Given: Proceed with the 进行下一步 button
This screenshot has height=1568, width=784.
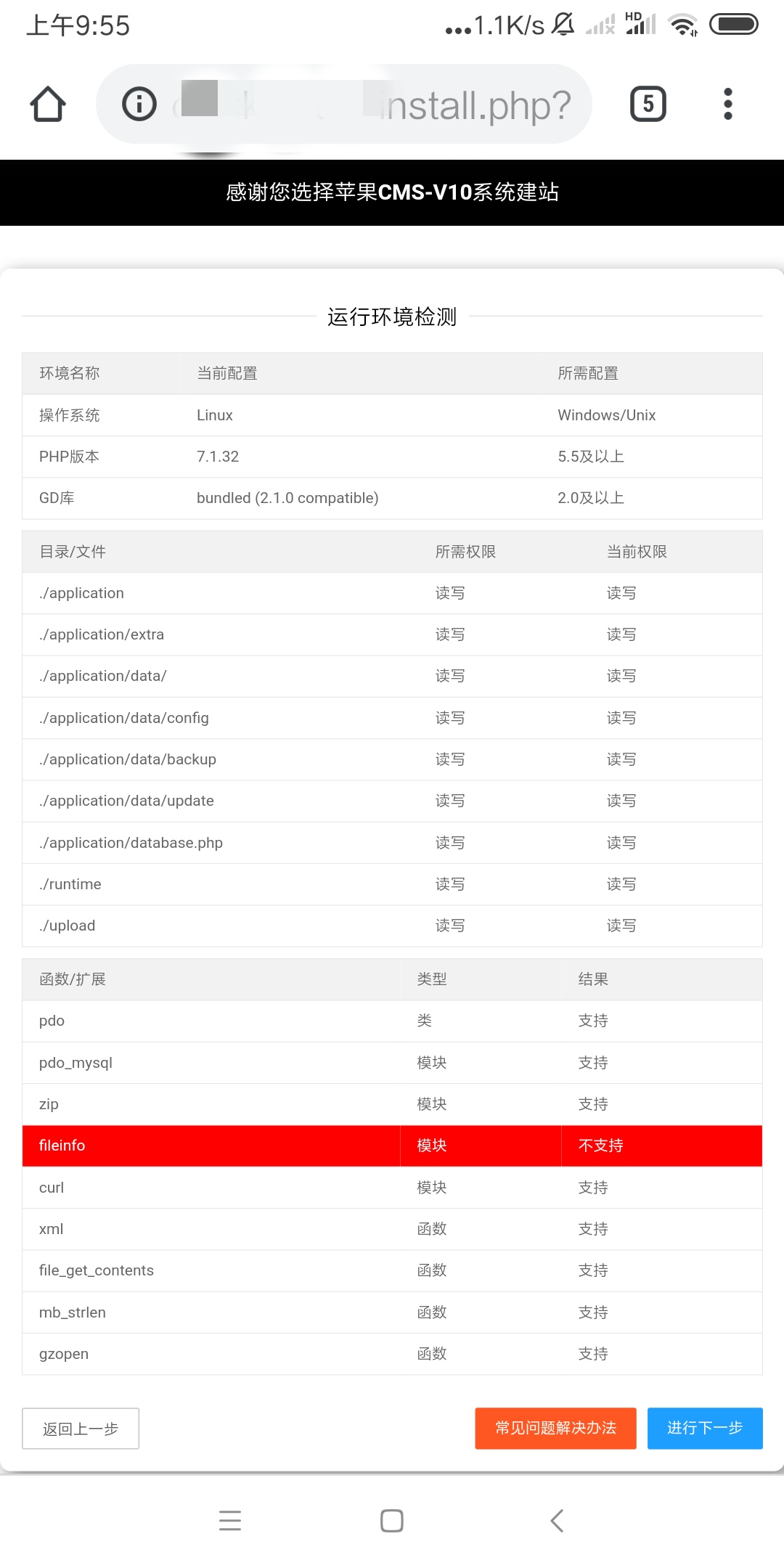Looking at the screenshot, I should (705, 1429).
